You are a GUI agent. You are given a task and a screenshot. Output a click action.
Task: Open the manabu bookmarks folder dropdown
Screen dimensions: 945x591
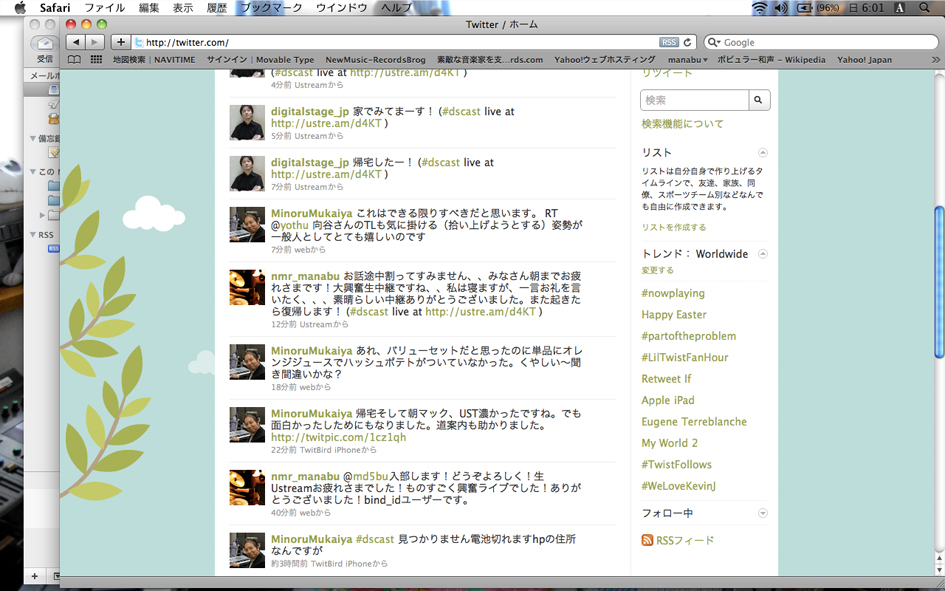click(x=688, y=60)
